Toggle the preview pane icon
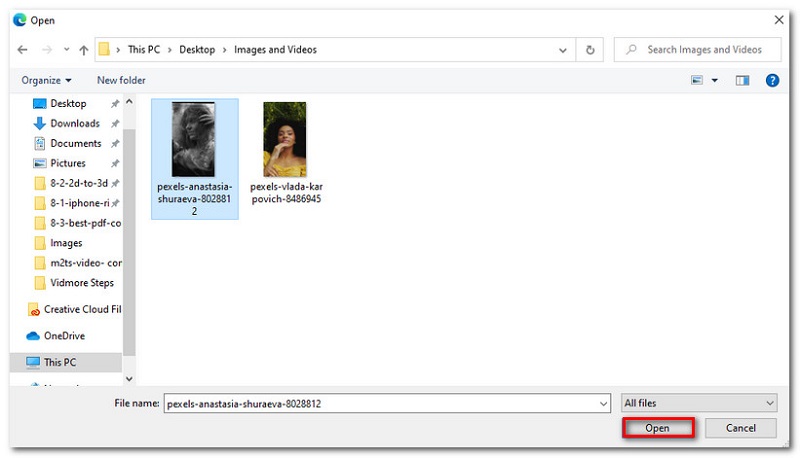This screenshot has width=800, height=458. (742, 80)
